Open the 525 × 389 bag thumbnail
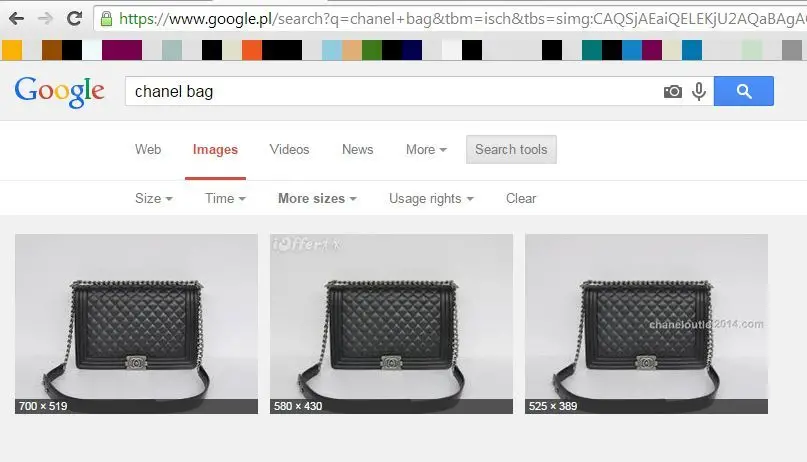The width and height of the screenshot is (807, 462). point(646,324)
